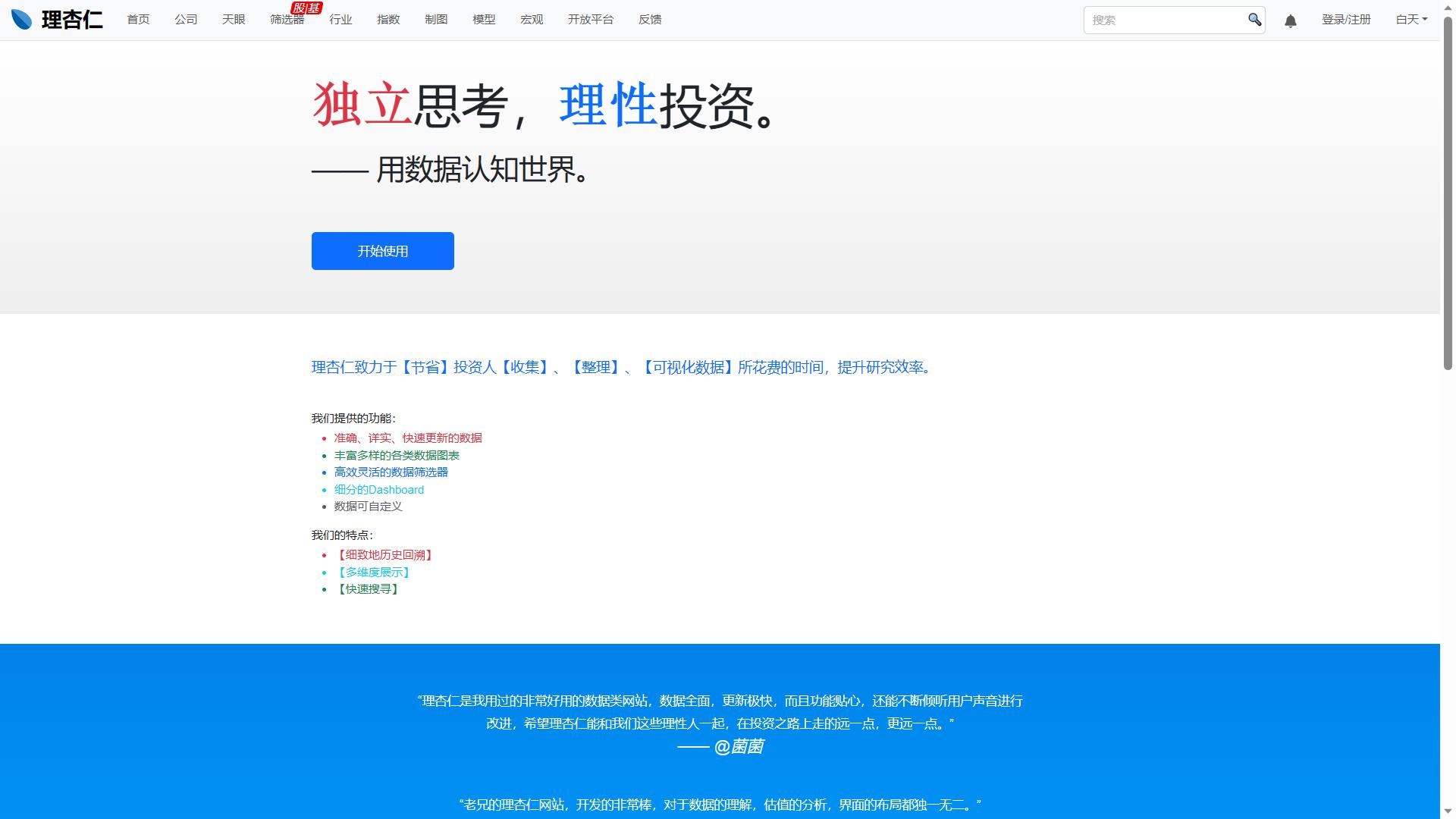The height and width of the screenshot is (819, 1456).
Task: Click the 高效灵活的数据筛选器 link
Action: click(391, 472)
